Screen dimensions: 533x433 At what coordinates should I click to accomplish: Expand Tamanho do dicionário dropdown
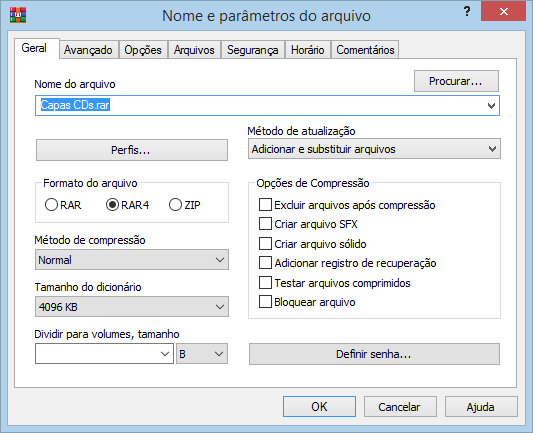(132, 307)
